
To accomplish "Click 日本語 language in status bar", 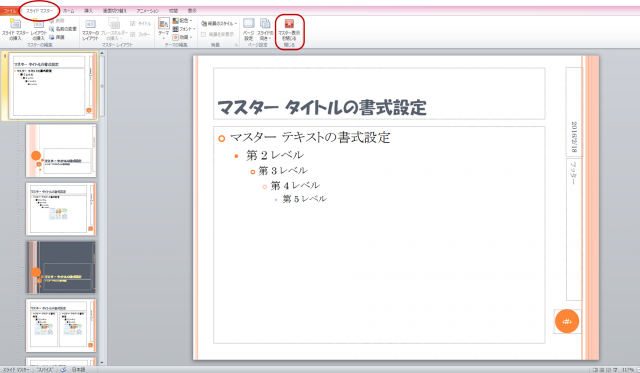I will pyautogui.click(x=78, y=369).
